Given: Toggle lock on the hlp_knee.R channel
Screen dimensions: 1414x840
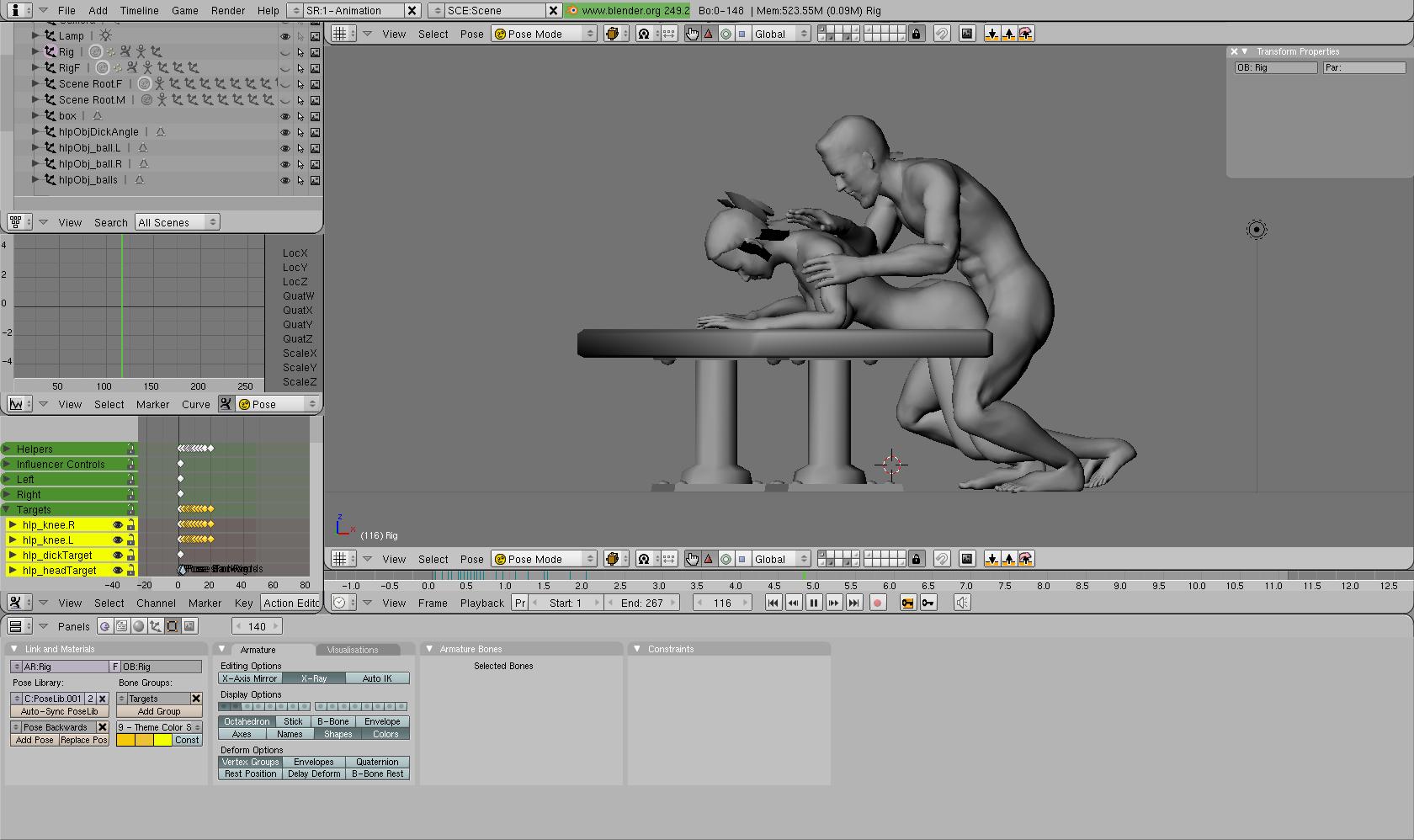Looking at the screenshot, I should tap(130, 525).
